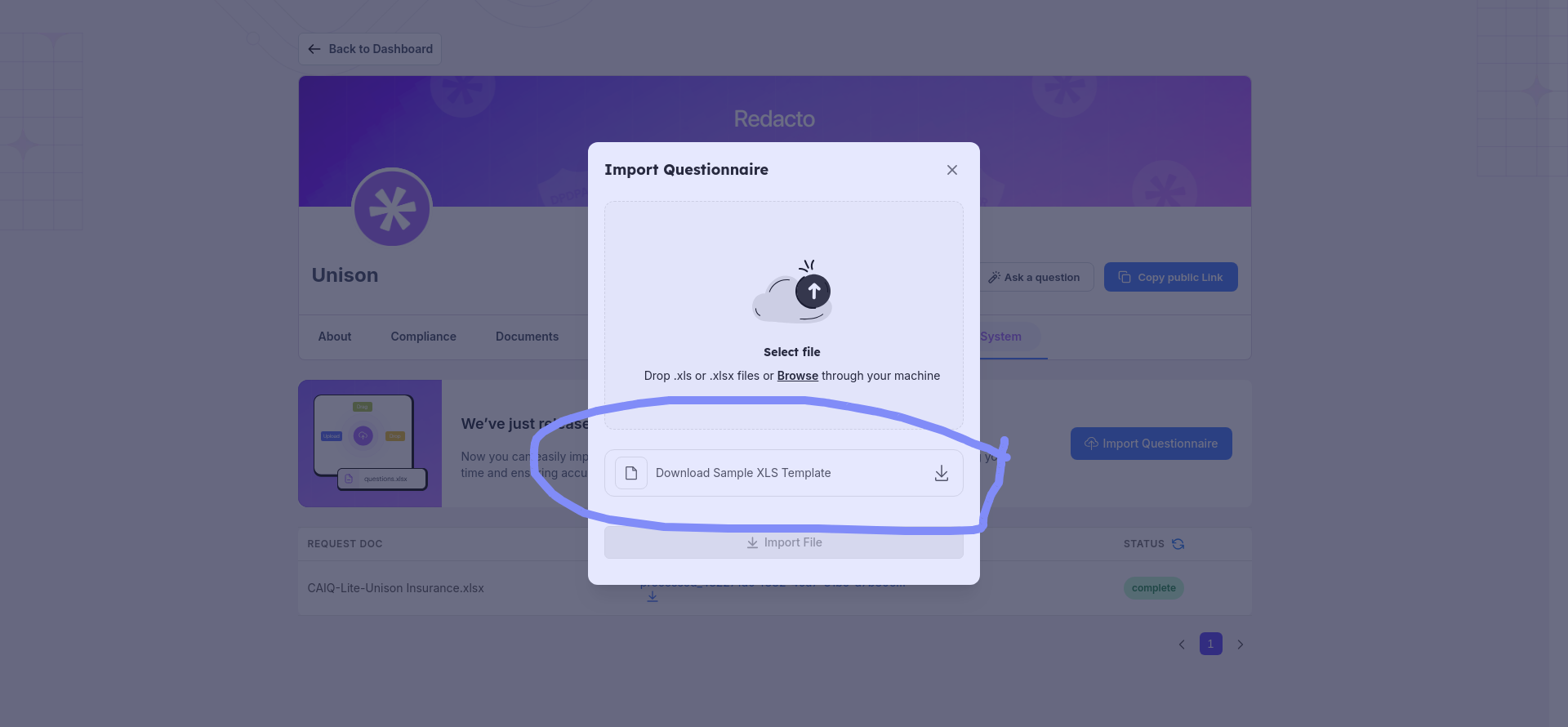Select page 1 in pagination

[x=1210, y=644]
